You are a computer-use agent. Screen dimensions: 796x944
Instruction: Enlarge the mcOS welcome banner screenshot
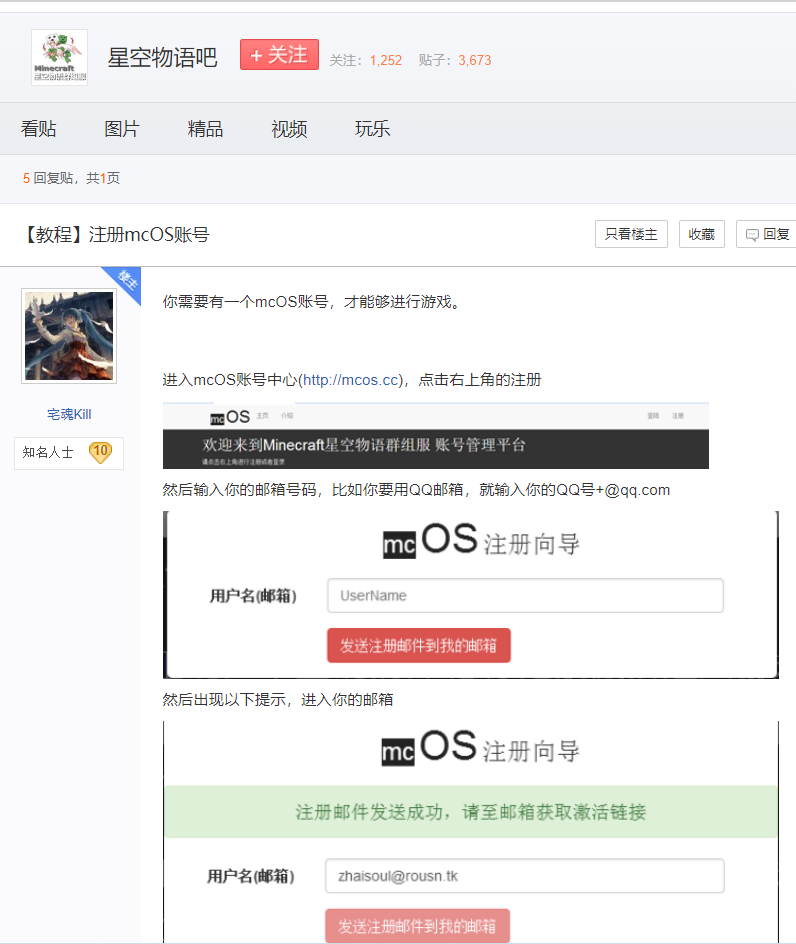tap(435, 436)
